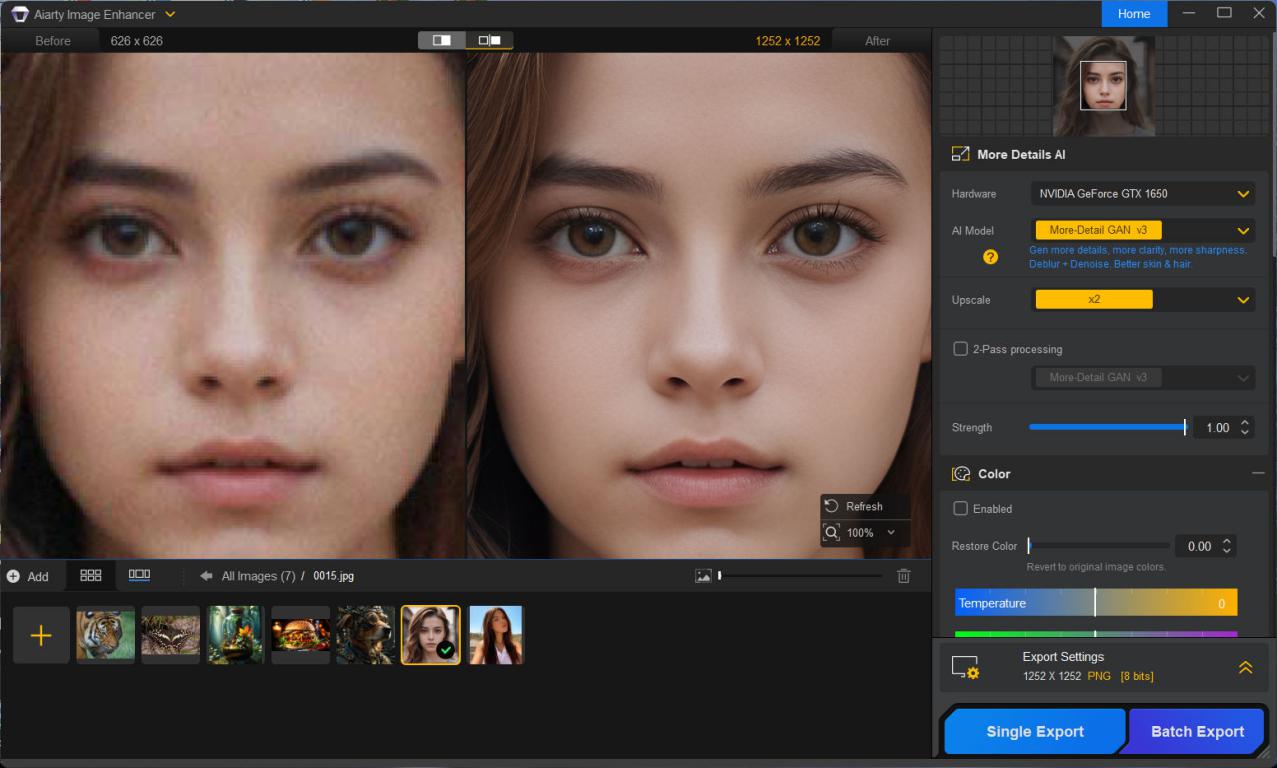Image resolution: width=1277 pixels, height=768 pixels.
Task: Expand the Export Settings panel
Action: 1245,667
